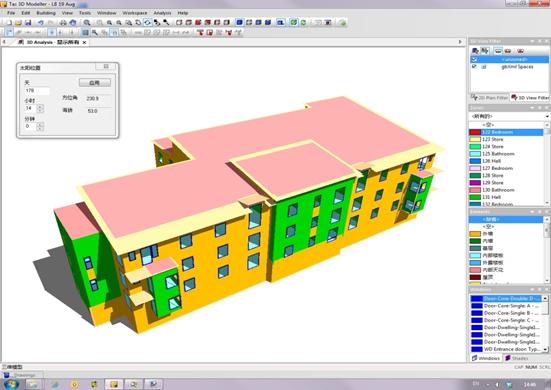Screen dimensions: 551x390
Task: Decrease the minute value with the spinner down arrow
Action: click(40, 128)
